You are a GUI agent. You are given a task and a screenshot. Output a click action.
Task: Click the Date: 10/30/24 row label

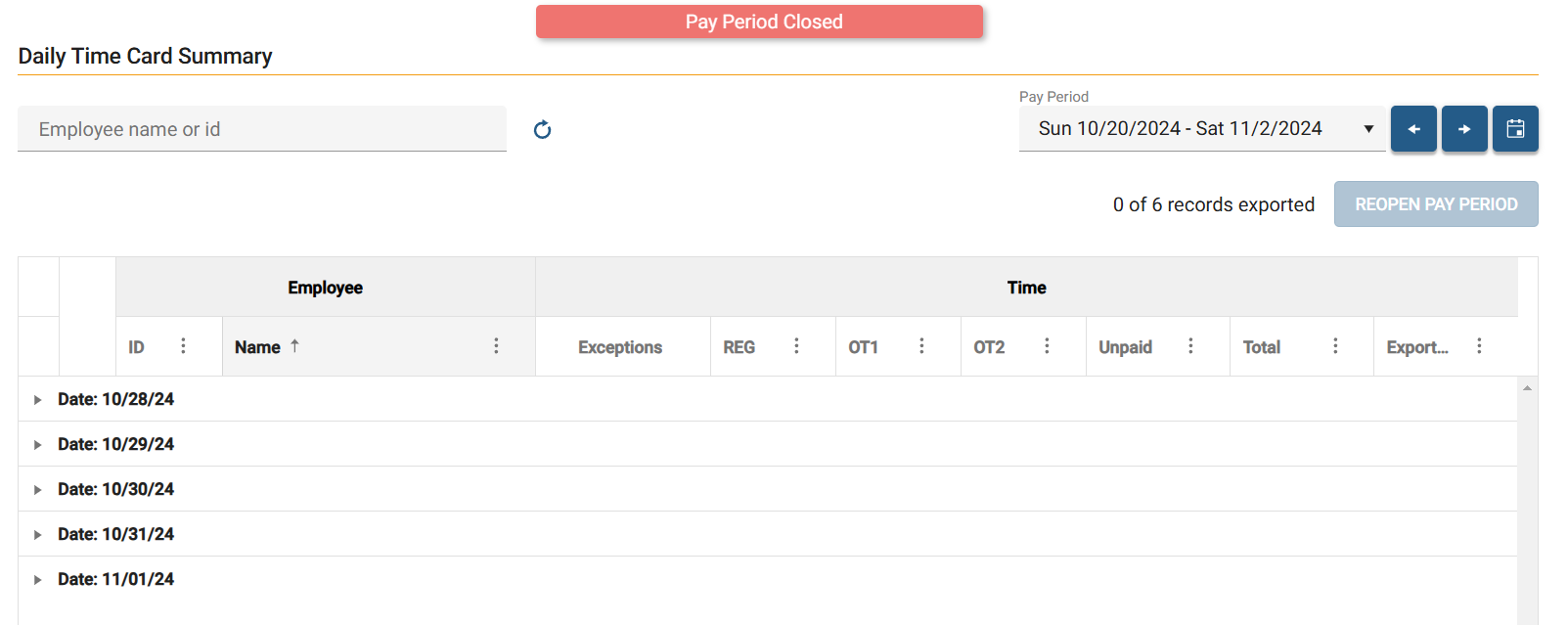pos(115,489)
